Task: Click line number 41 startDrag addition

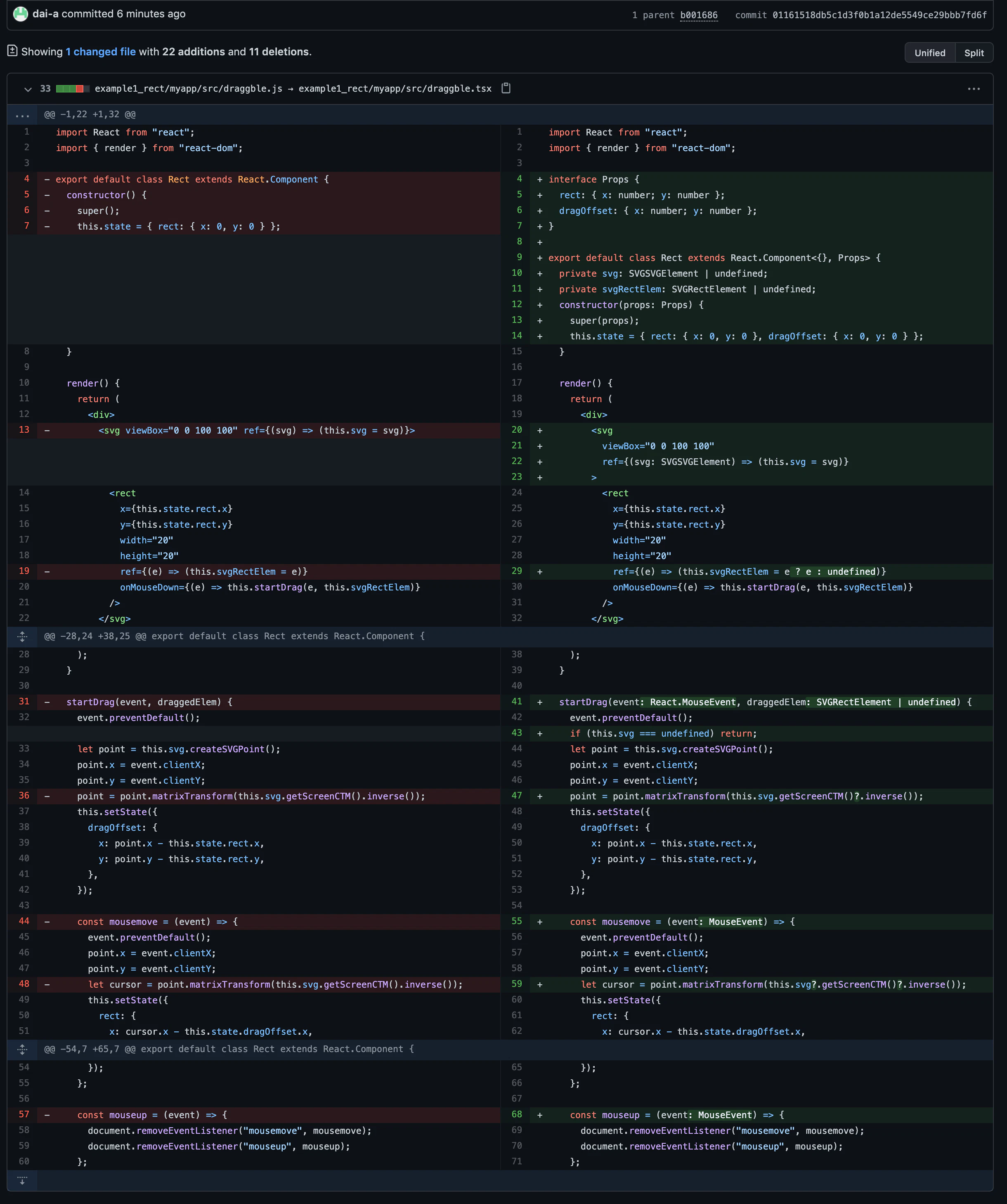Action: [x=516, y=701]
